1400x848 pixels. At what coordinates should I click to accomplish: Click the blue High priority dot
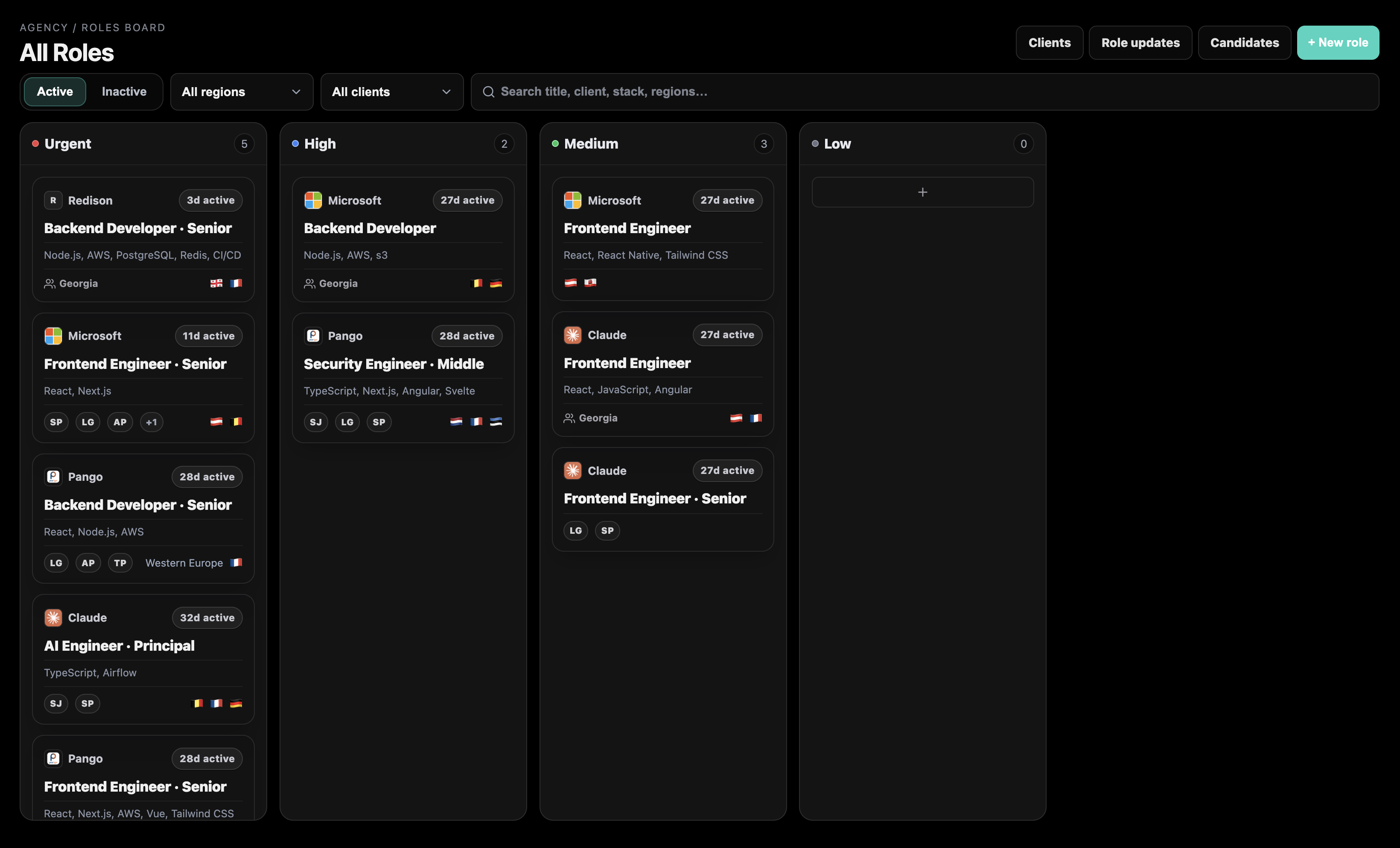click(295, 144)
